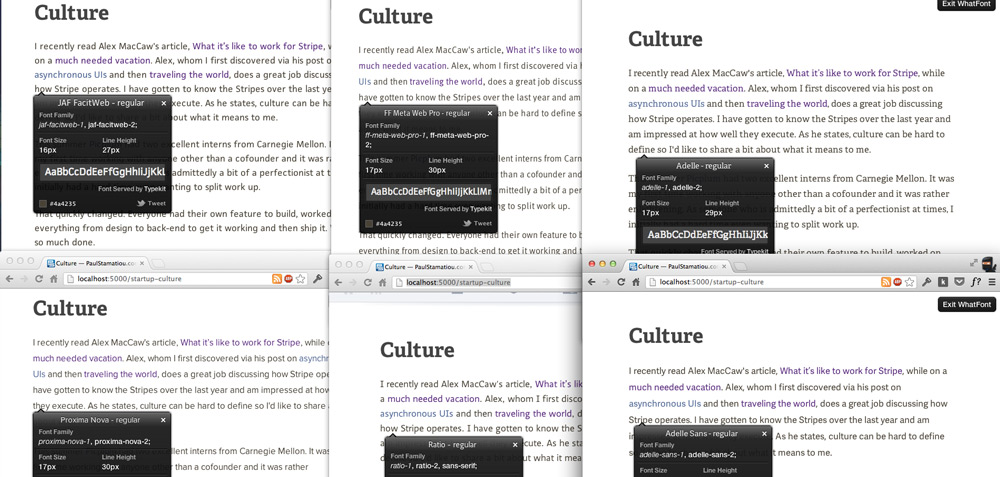Open new tab in Adelle Sans window
This screenshot has width=1000, height=477.
click(x=742, y=267)
